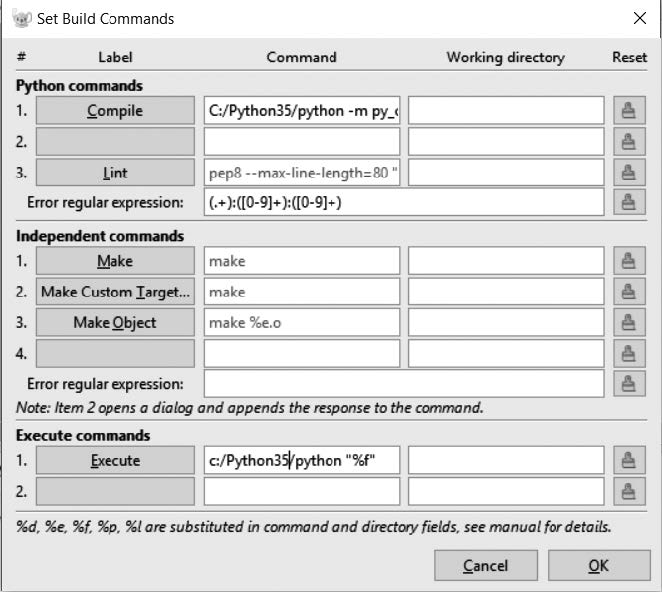
Task: Open the Make Custom Target label button
Action: [115, 291]
